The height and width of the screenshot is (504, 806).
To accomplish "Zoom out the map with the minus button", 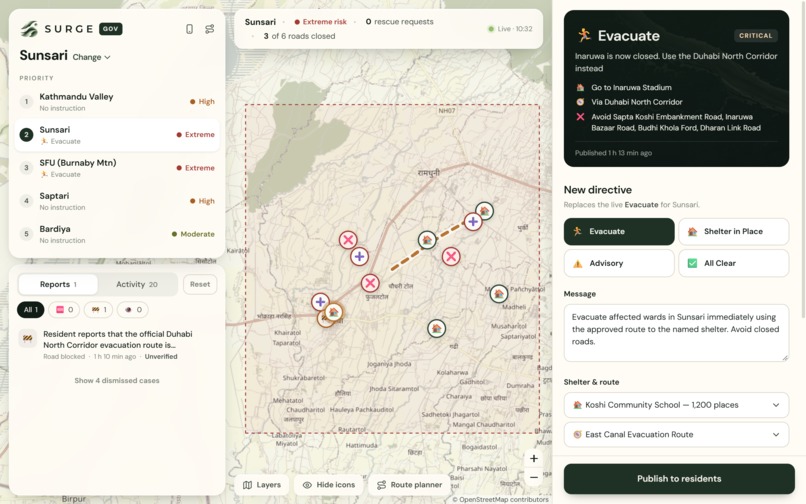I will [x=534, y=477].
